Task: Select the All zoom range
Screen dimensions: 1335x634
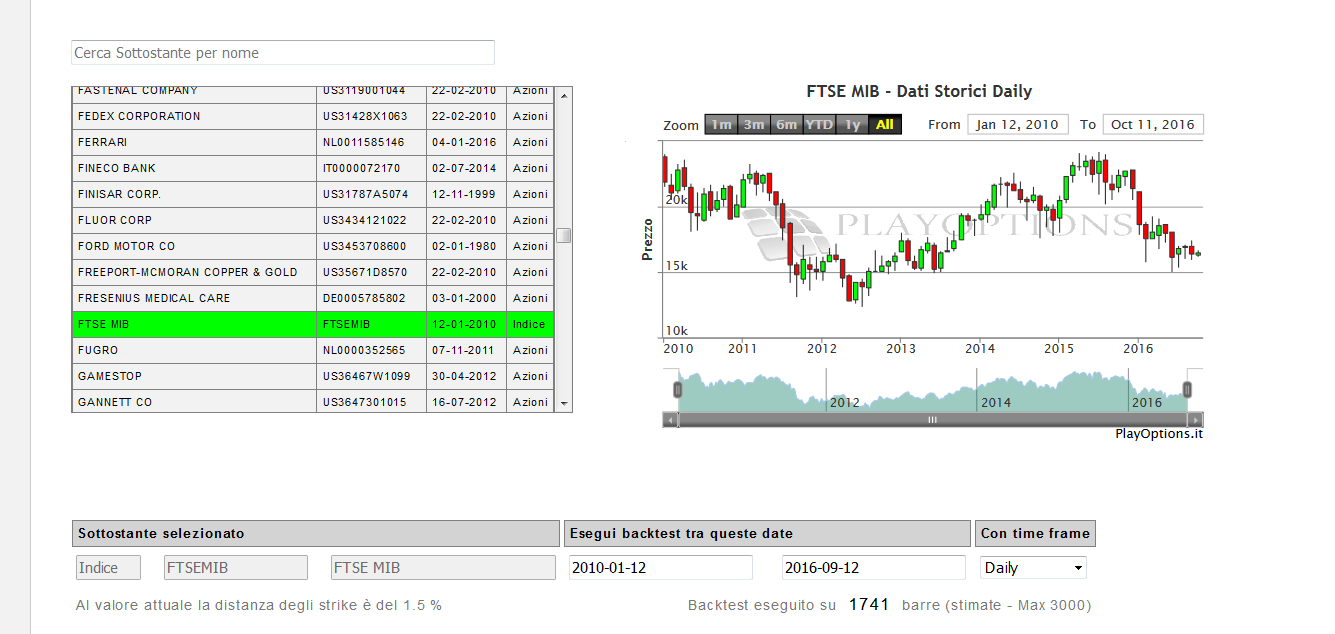Action: (x=884, y=125)
